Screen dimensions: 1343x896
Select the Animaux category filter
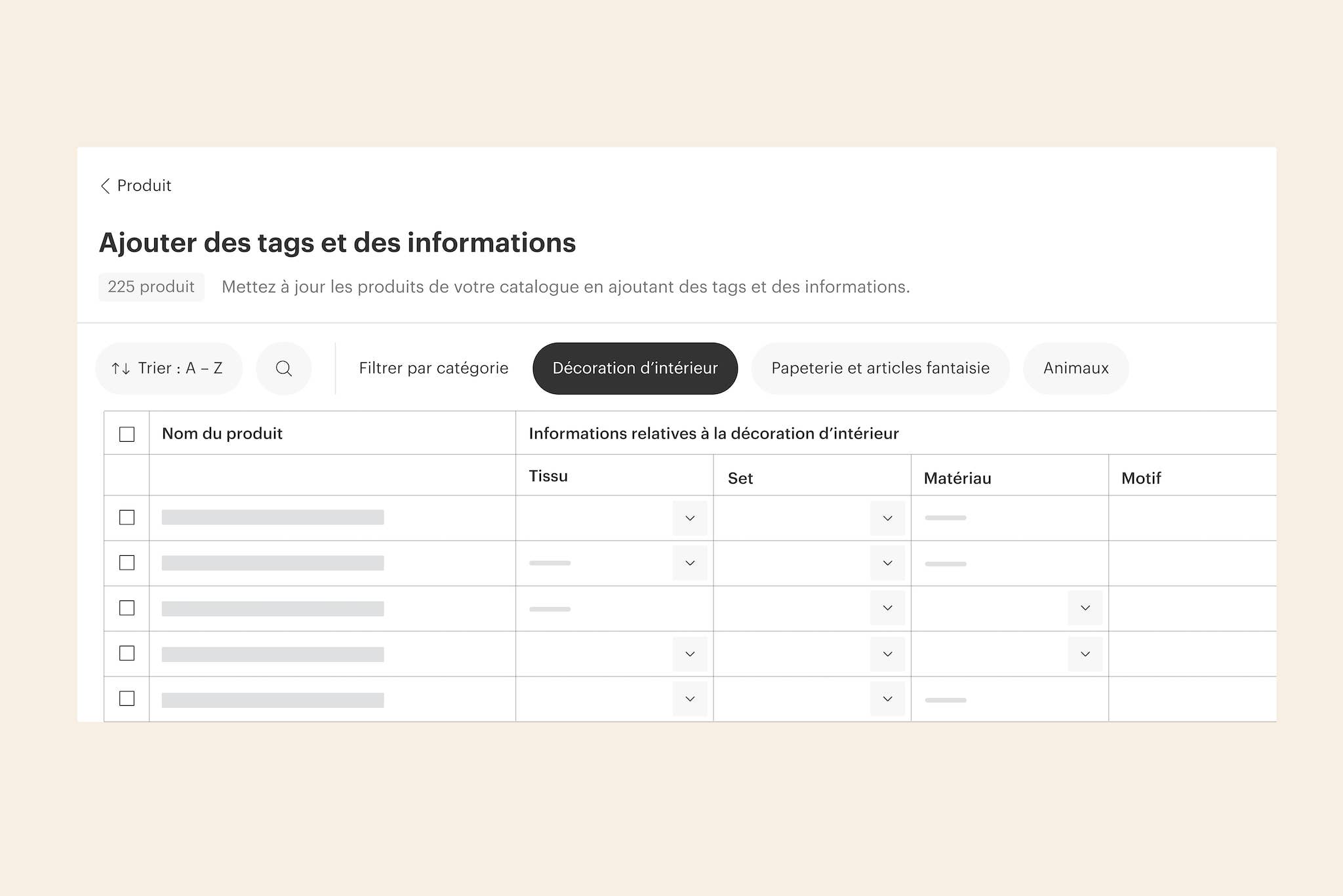(x=1075, y=368)
